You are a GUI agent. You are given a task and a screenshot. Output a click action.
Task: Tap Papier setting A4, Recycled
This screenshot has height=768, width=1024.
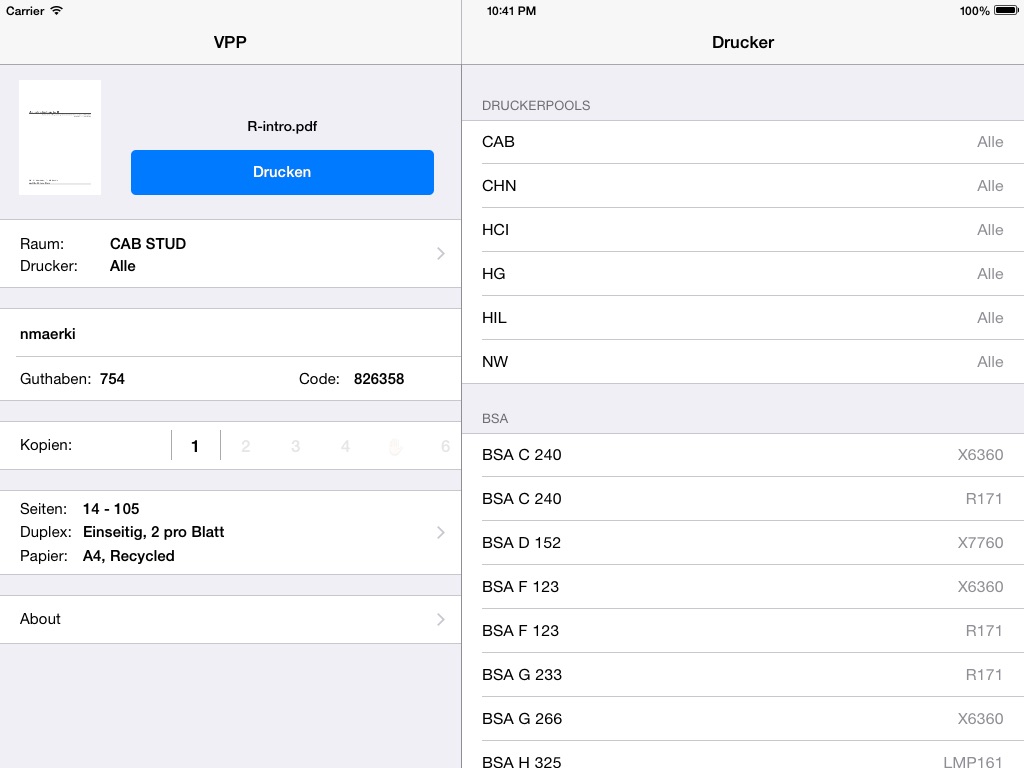(x=129, y=556)
